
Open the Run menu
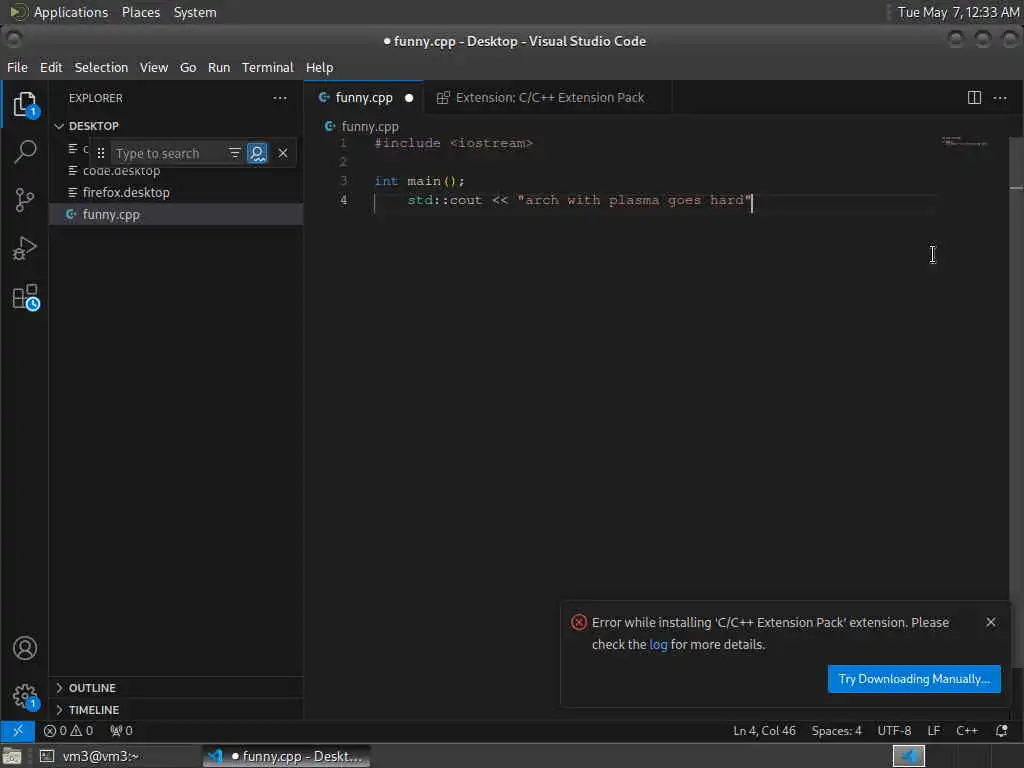pos(219,67)
